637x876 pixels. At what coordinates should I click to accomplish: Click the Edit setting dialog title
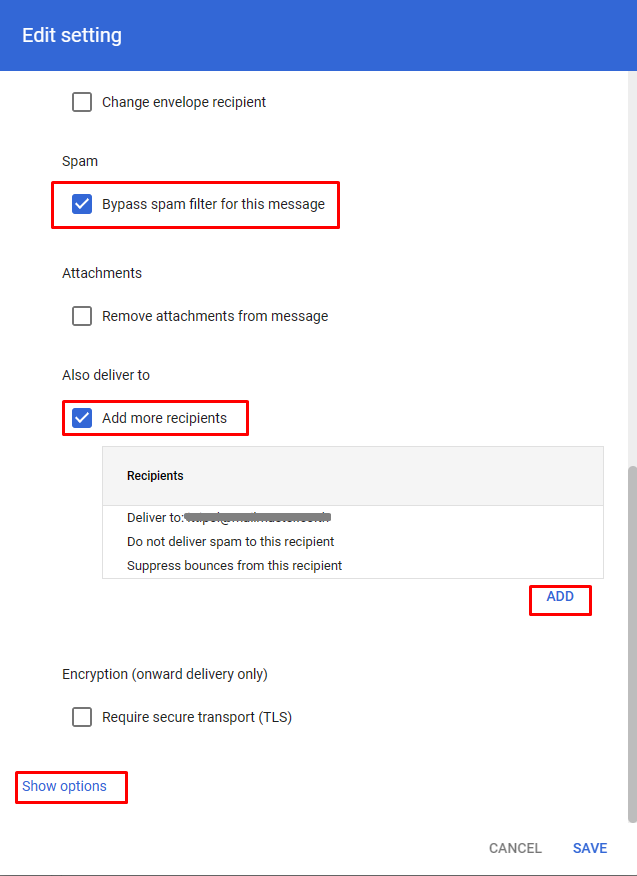tap(72, 36)
